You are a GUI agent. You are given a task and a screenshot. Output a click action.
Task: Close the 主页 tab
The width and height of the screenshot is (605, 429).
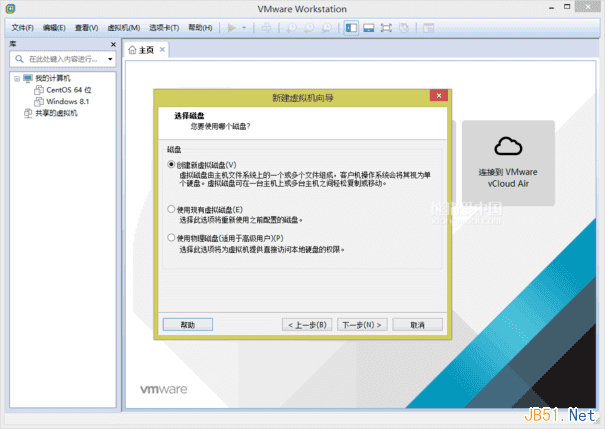tap(162, 49)
